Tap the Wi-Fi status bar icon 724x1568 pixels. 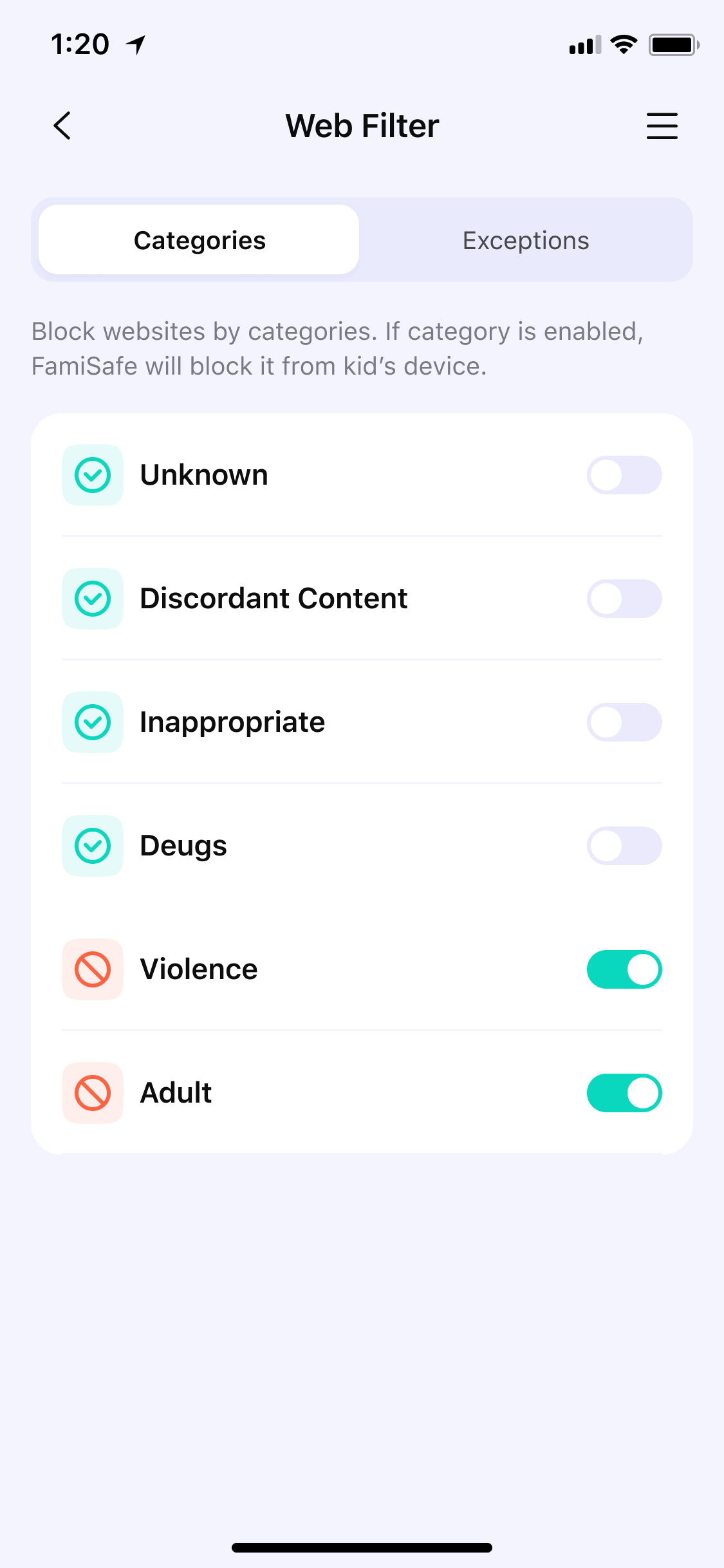tap(624, 44)
